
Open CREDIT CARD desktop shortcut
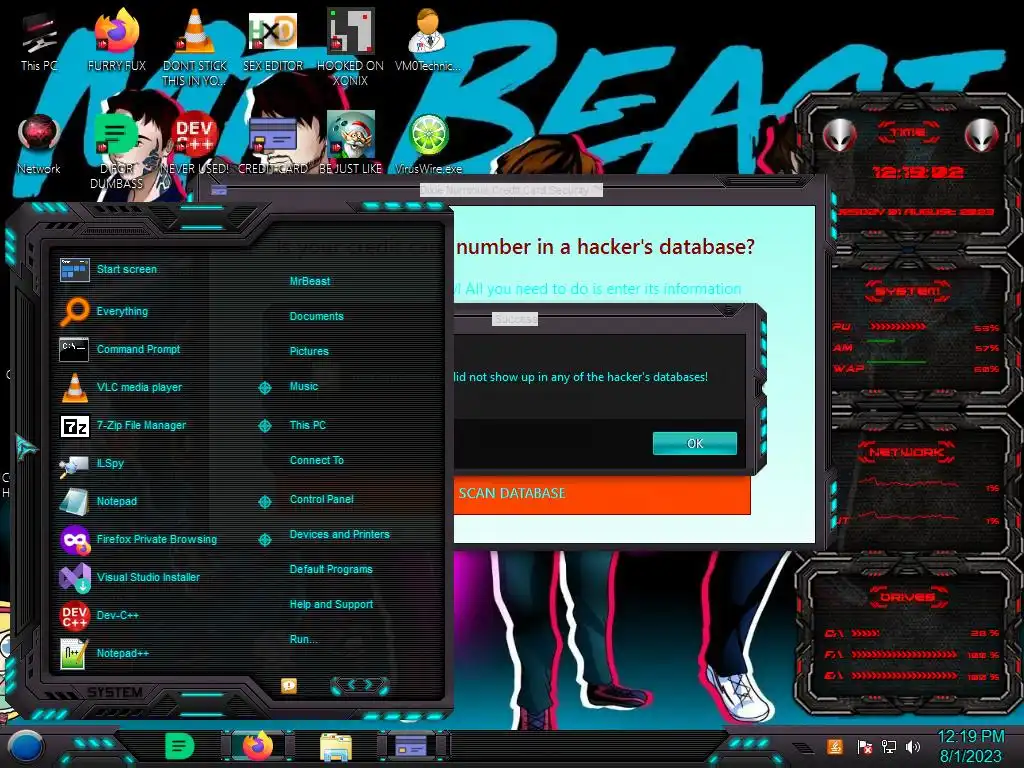[273, 144]
